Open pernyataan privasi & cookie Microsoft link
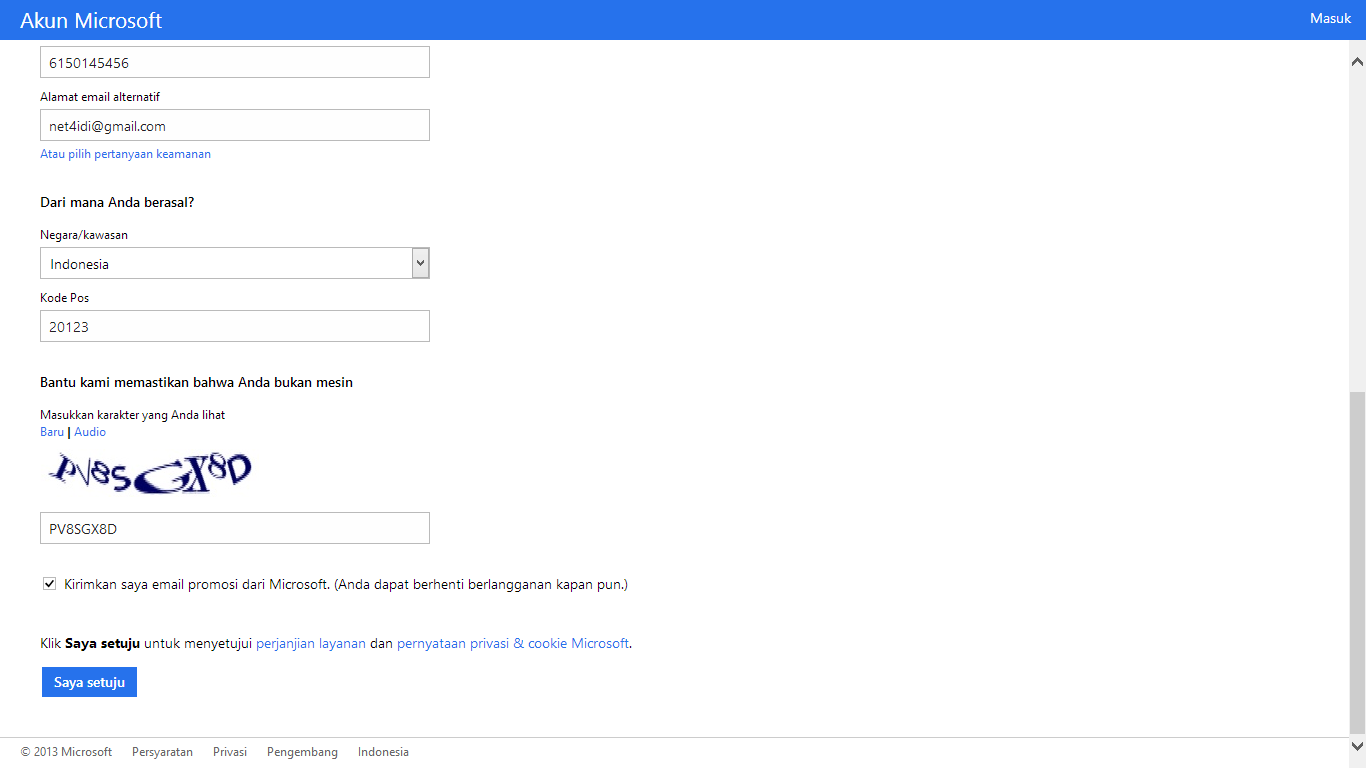This screenshot has width=1366, height=768. pyautogui.click(x=513, y=644)
